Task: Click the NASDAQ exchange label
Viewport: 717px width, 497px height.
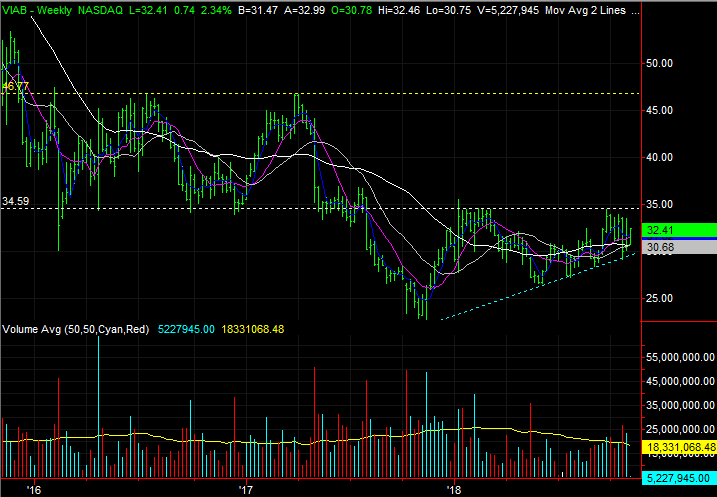Action: [100, 10]
